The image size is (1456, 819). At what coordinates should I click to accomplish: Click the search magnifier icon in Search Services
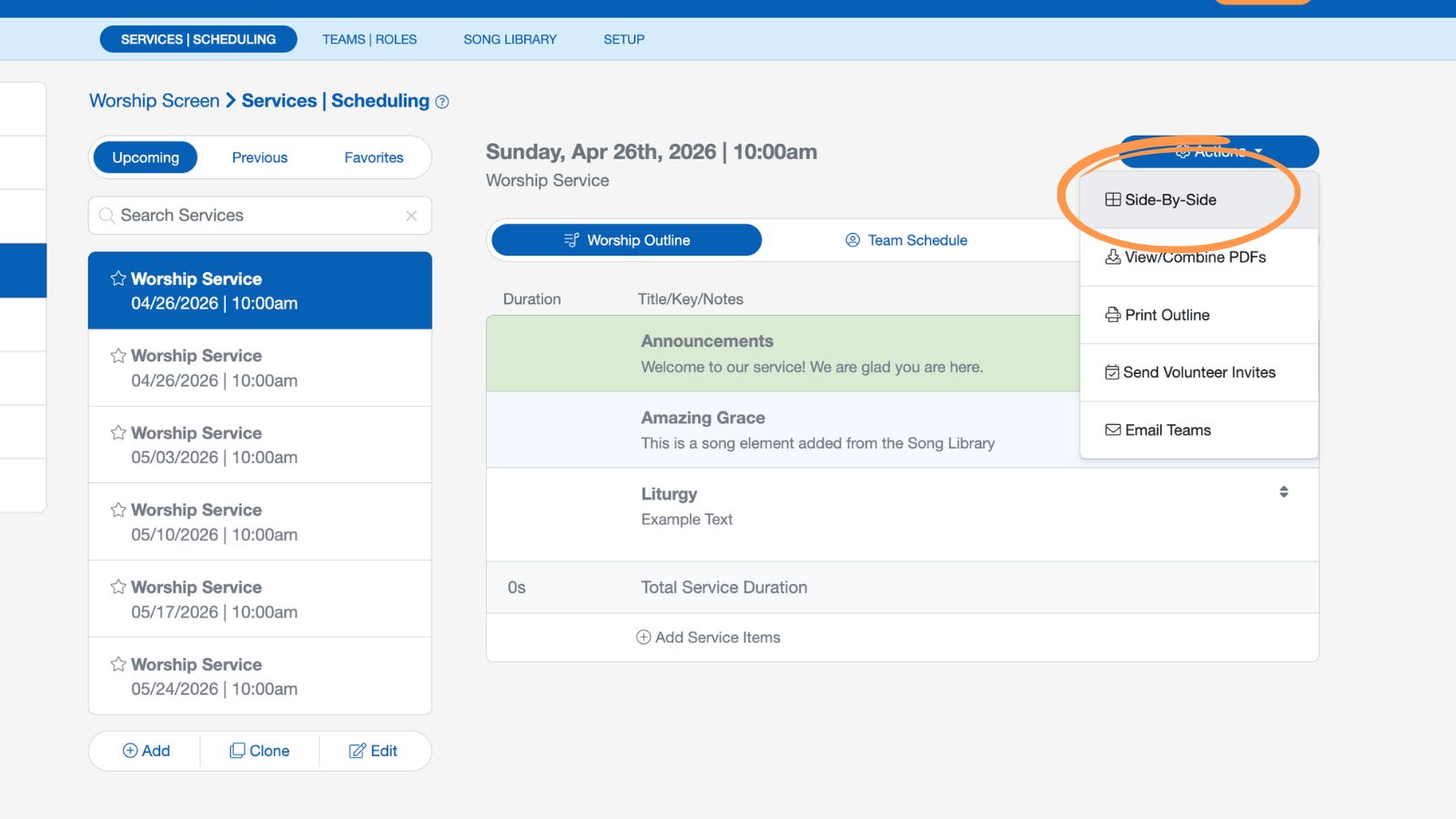(x=106, y=216)
